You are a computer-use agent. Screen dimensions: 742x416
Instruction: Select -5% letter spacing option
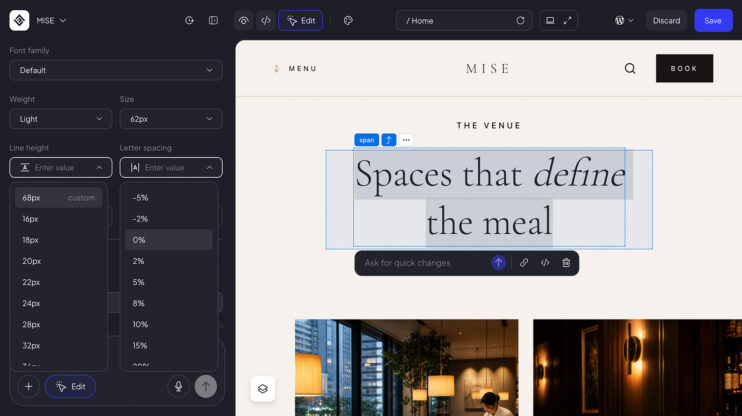click(168, 198)
